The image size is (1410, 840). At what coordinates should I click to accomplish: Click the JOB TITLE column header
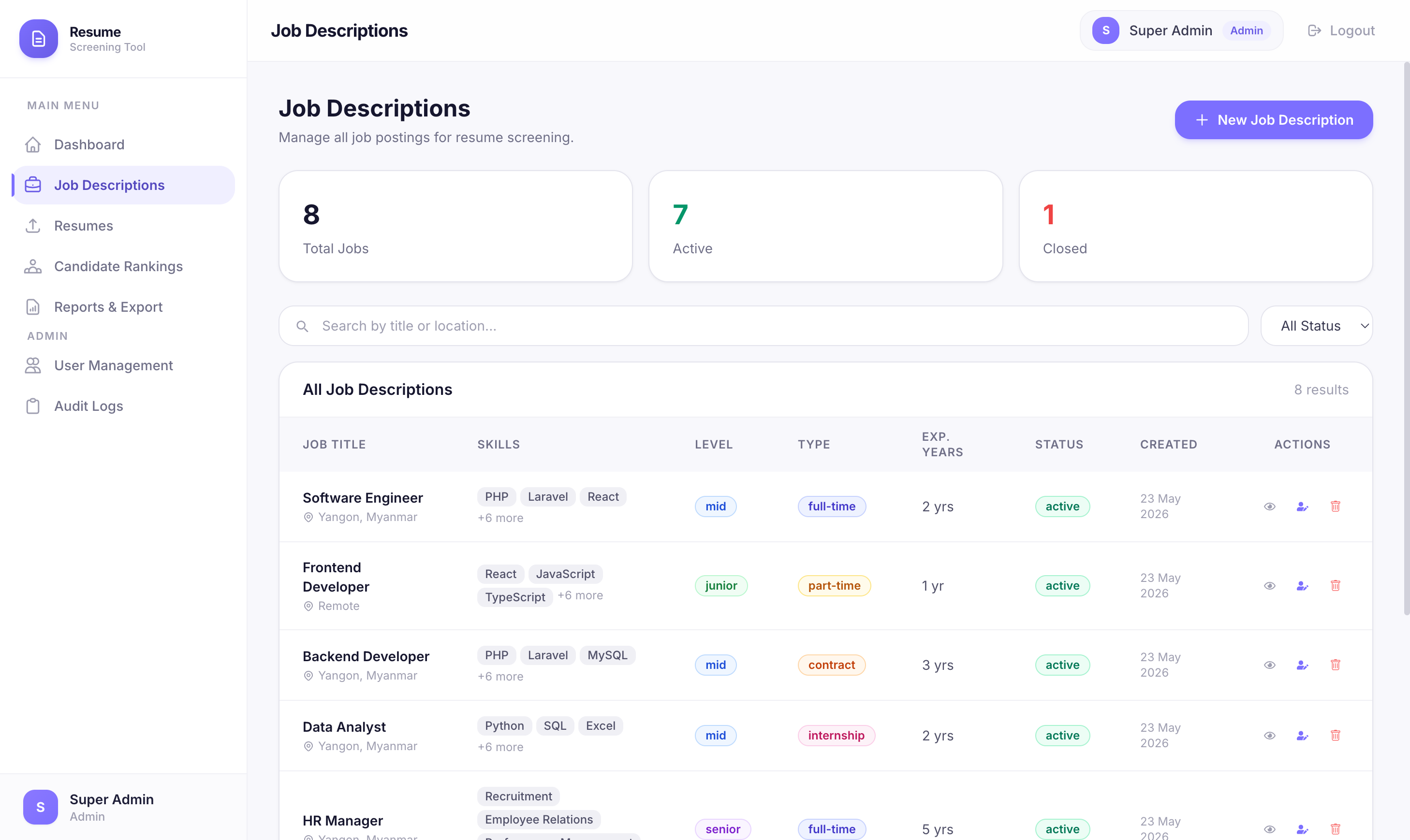coord(334,444)
